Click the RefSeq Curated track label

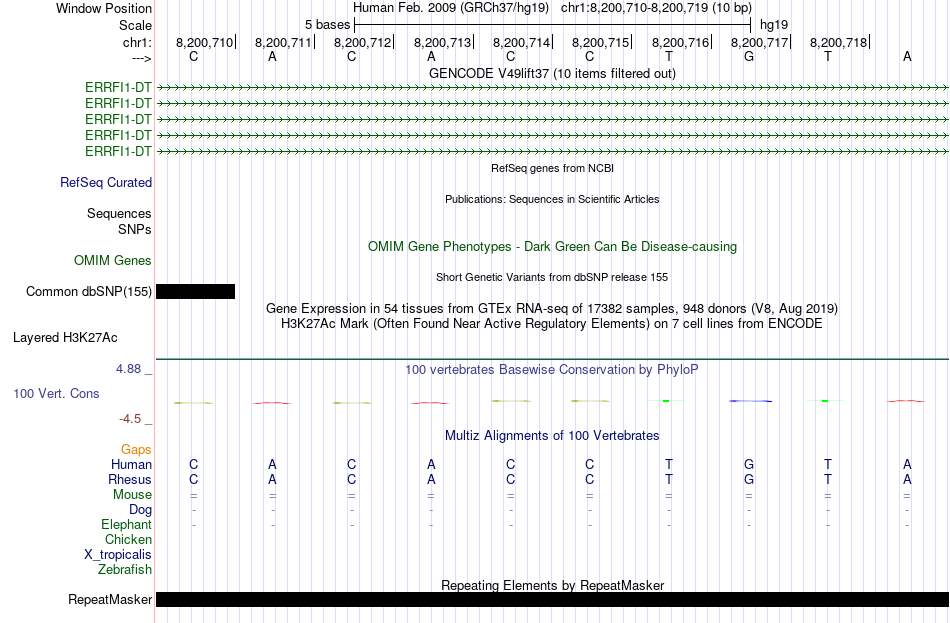click(106, 182)
